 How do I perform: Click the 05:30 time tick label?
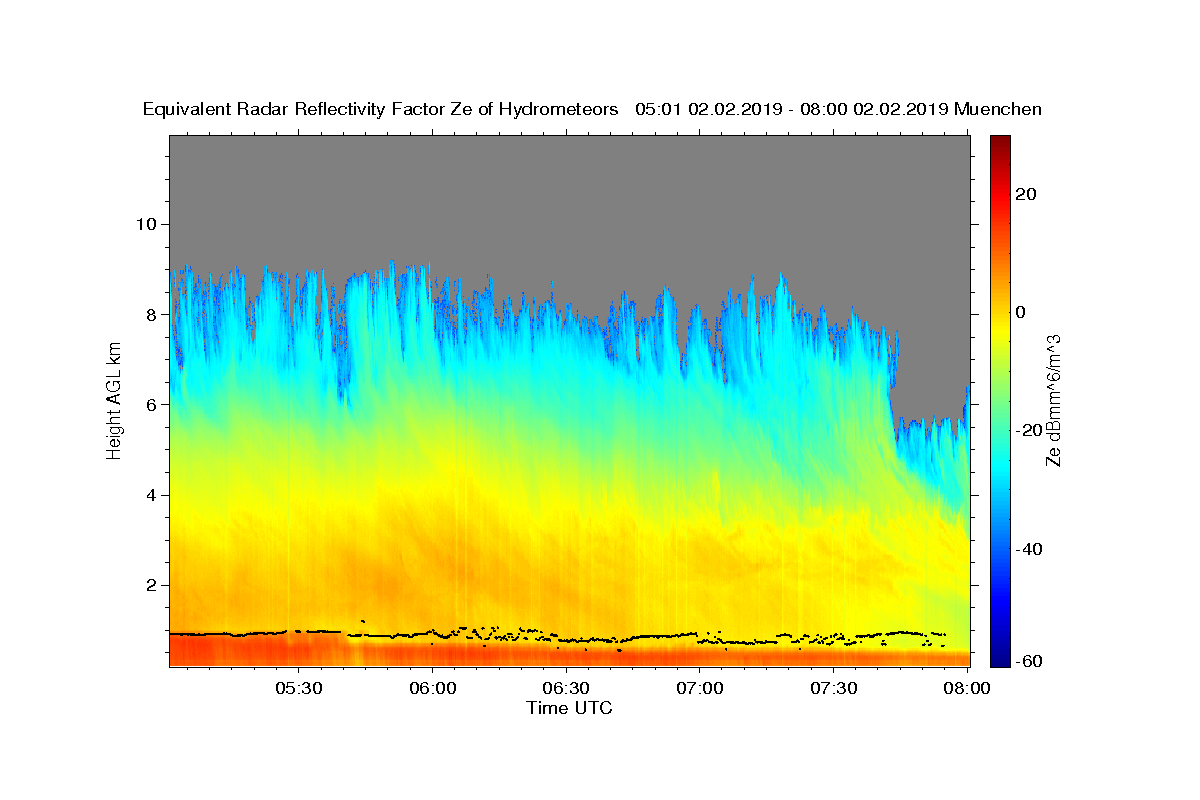pos(298,688)
